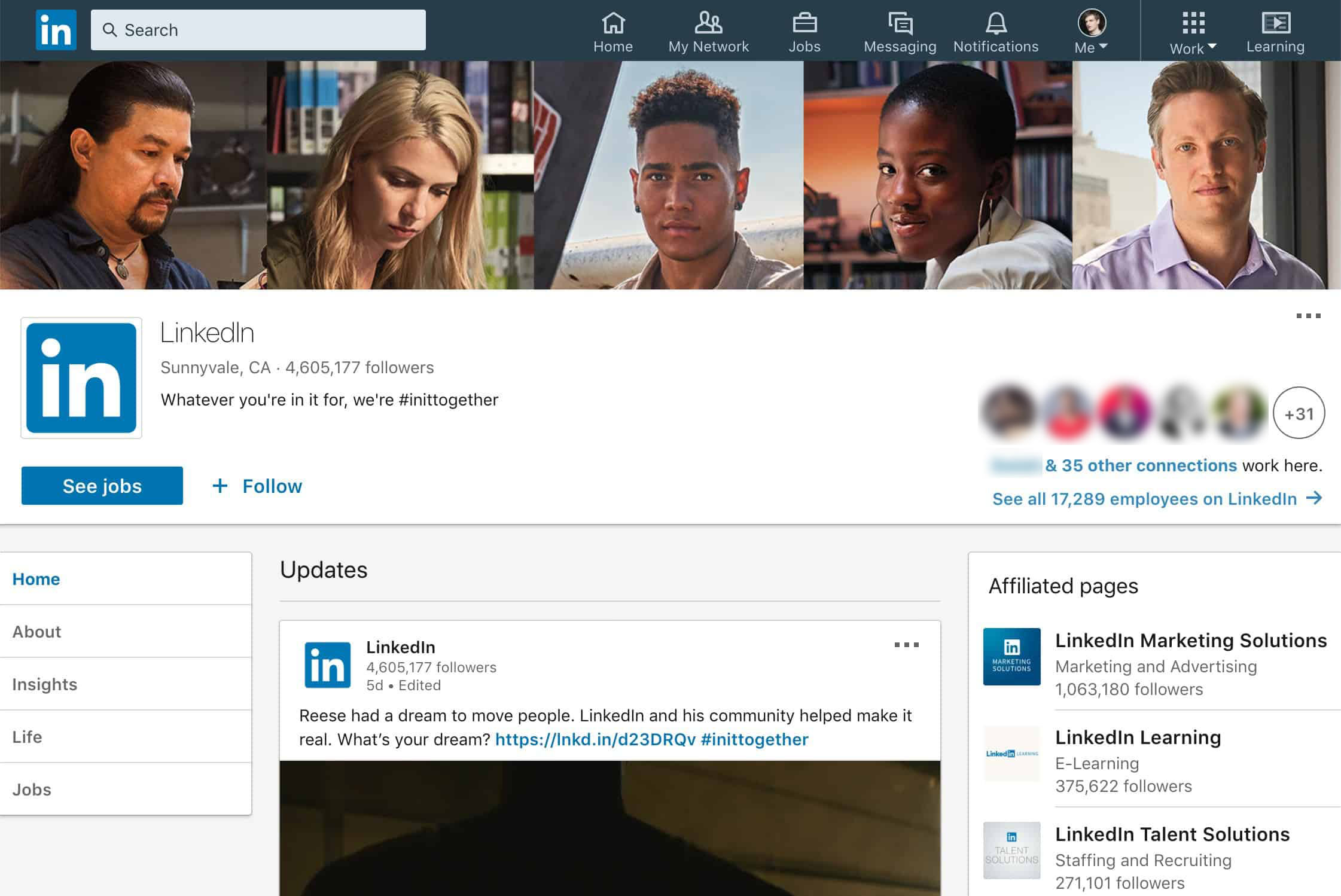Open company page three-dot overflow menu
The width and height of the screenshot is (1341, 896).
coord(1308,316)
